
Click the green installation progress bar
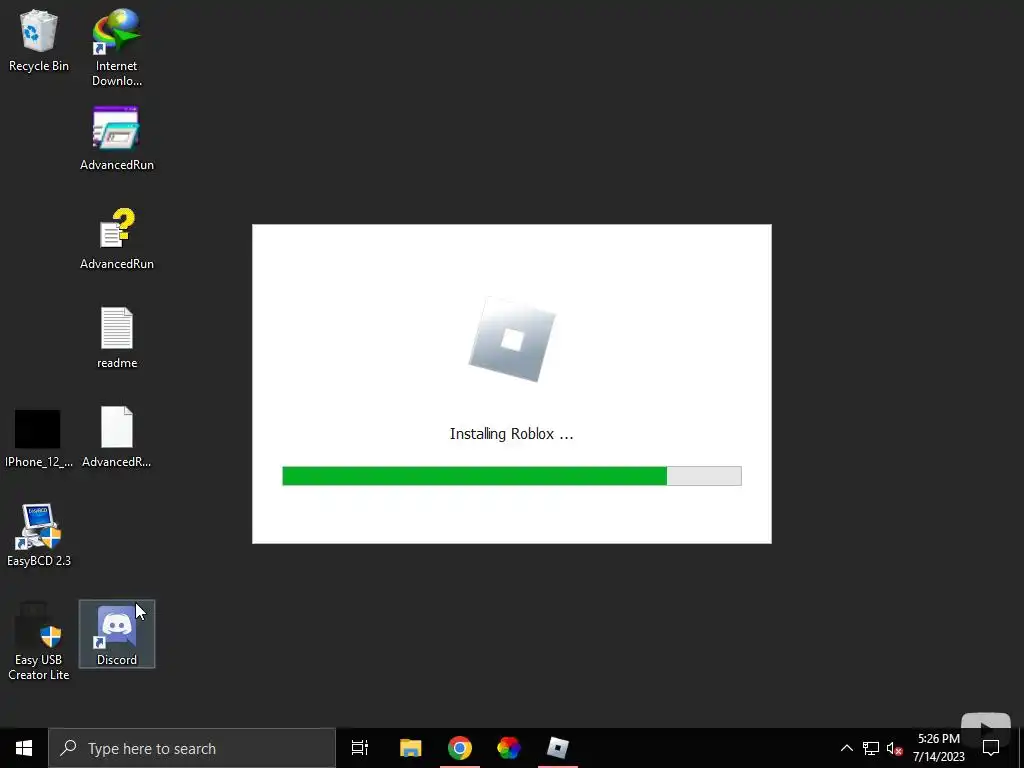(511, 476)
